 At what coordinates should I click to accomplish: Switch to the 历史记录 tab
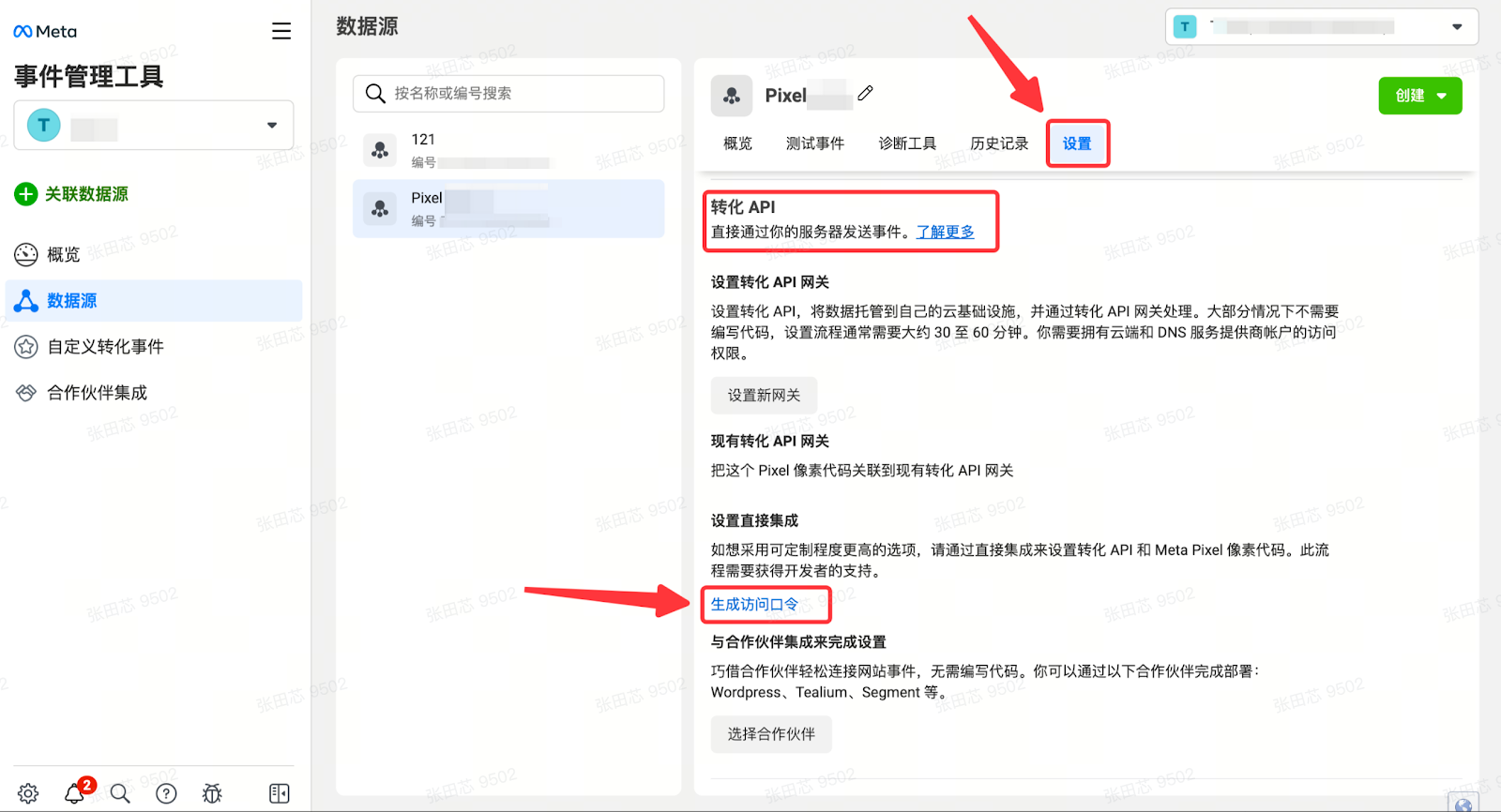tap(999, 143)
